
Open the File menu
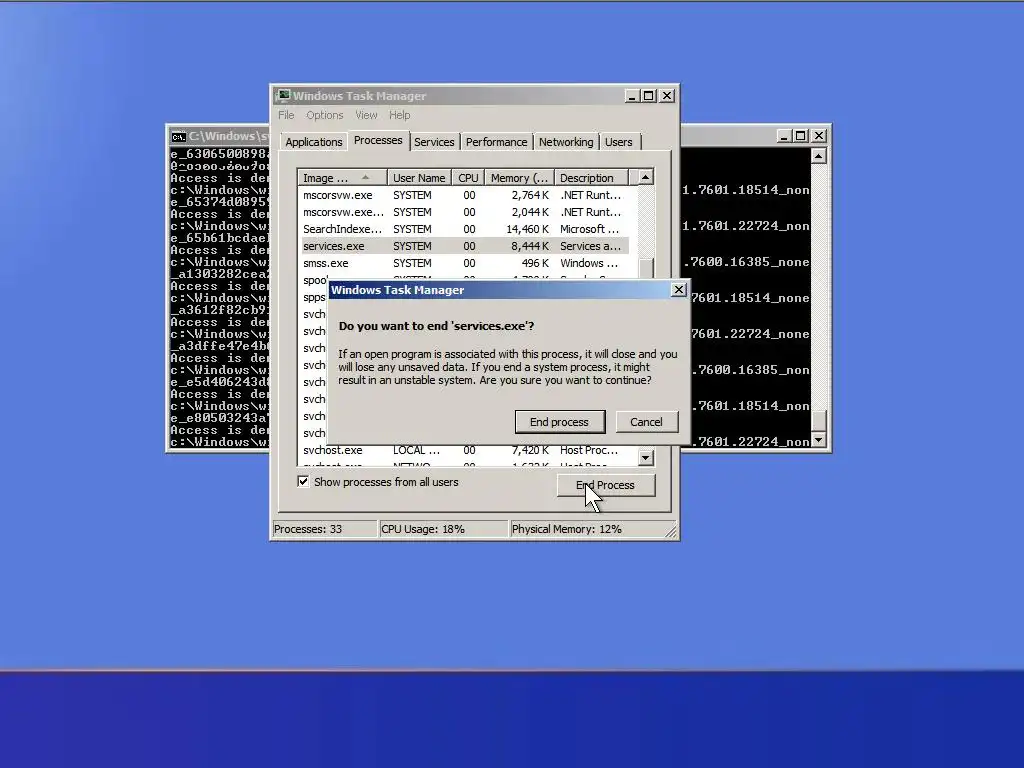(x=286, y=115)
